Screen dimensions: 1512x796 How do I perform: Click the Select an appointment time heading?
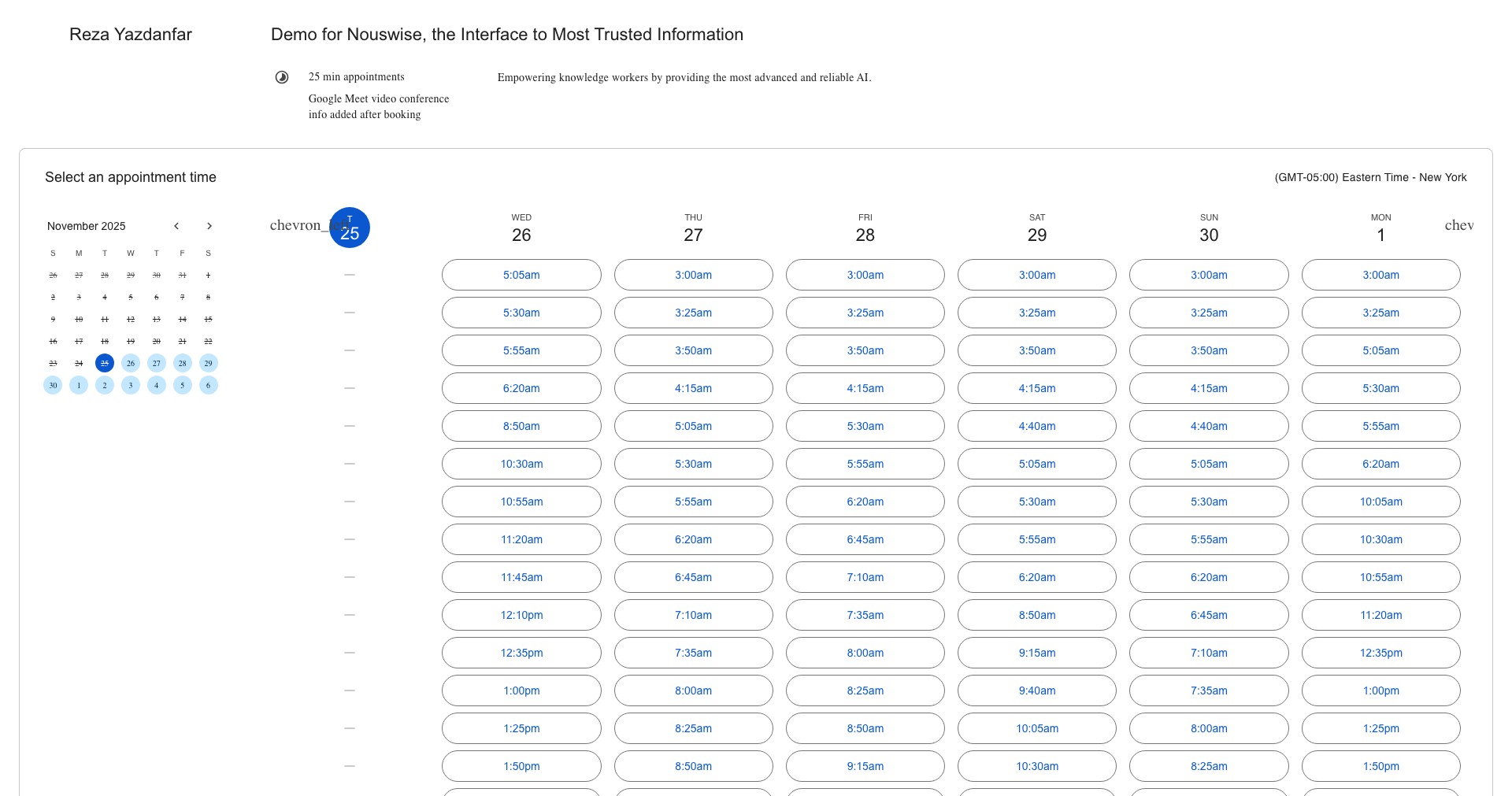131,177
